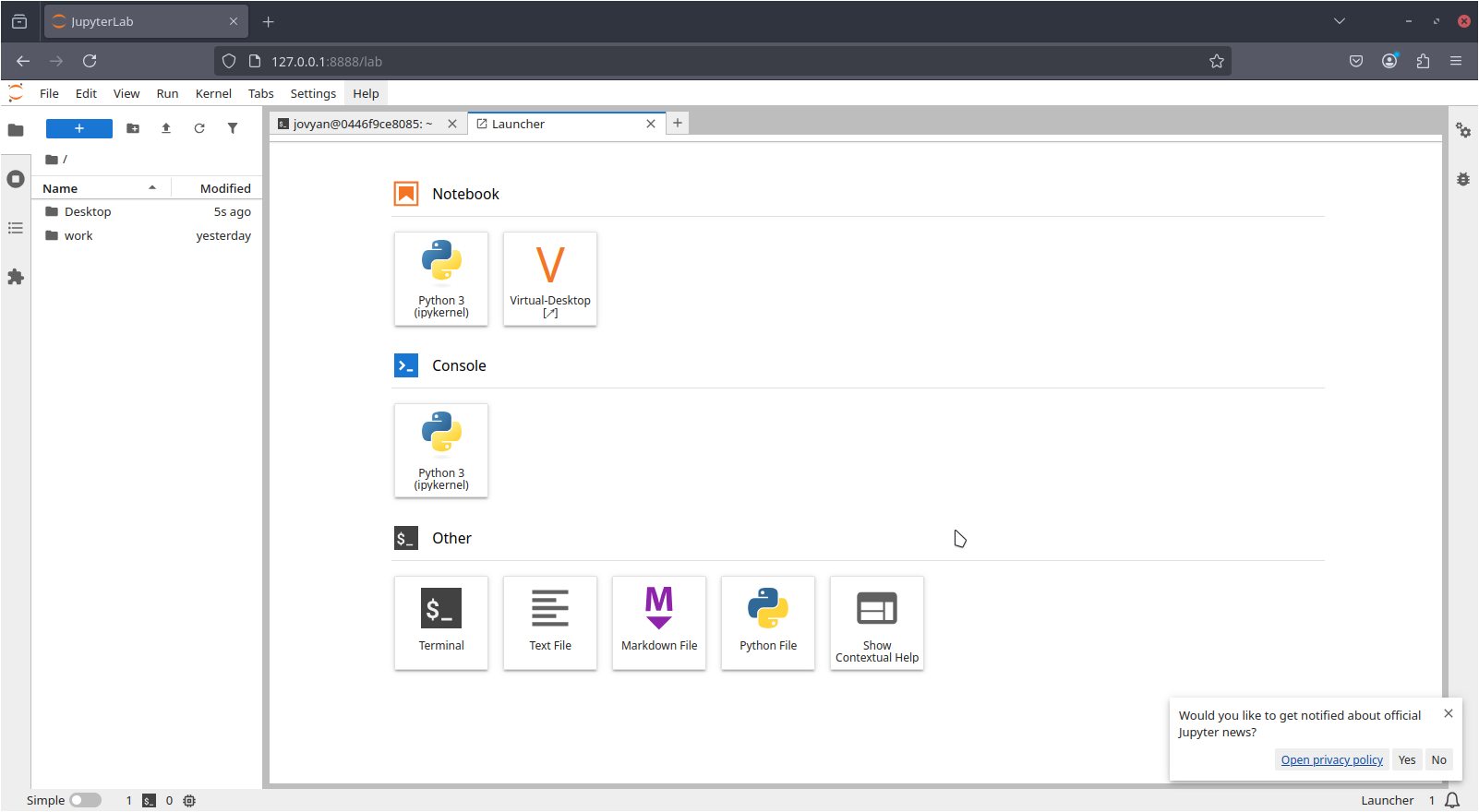Open the Help menu
The width and height of the screenshot is (1479, 812).
coord(366,93)
